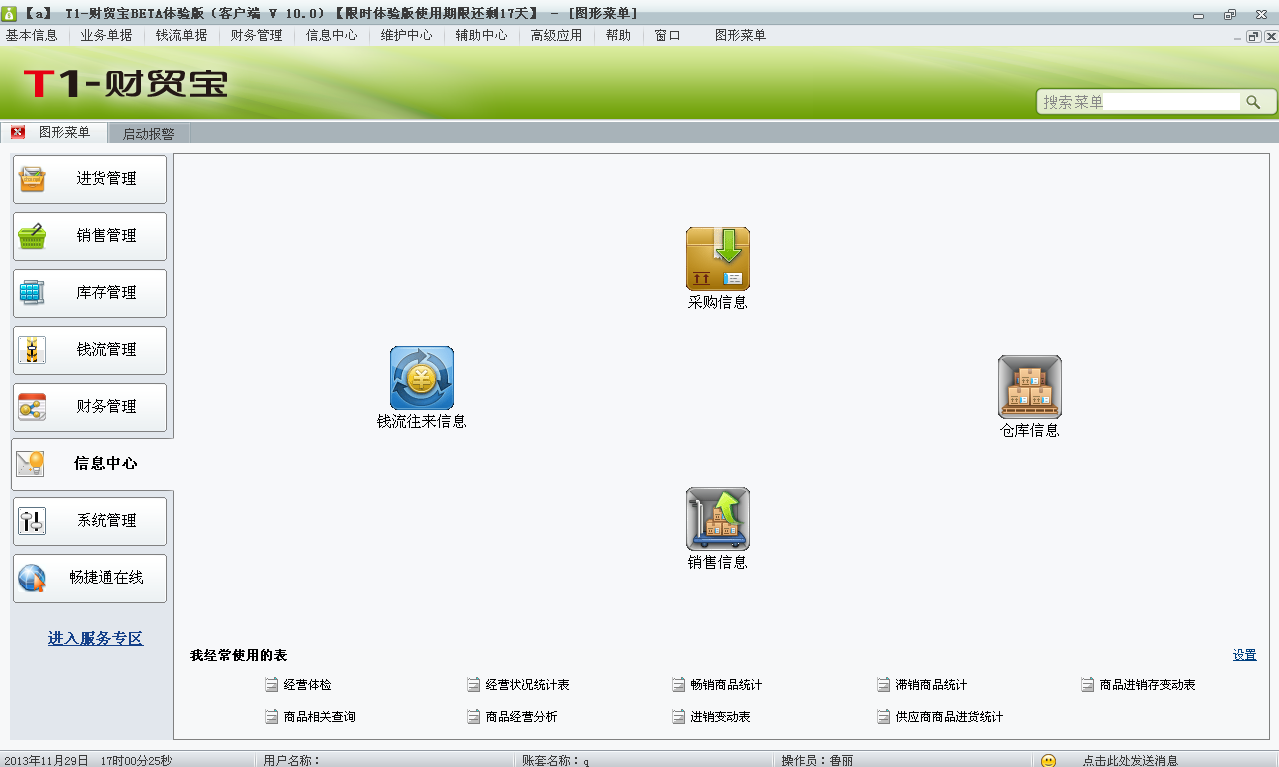Open the 销售信息 sales info icon
Screen dimensions: 1279x767
(x=717, y=519)
